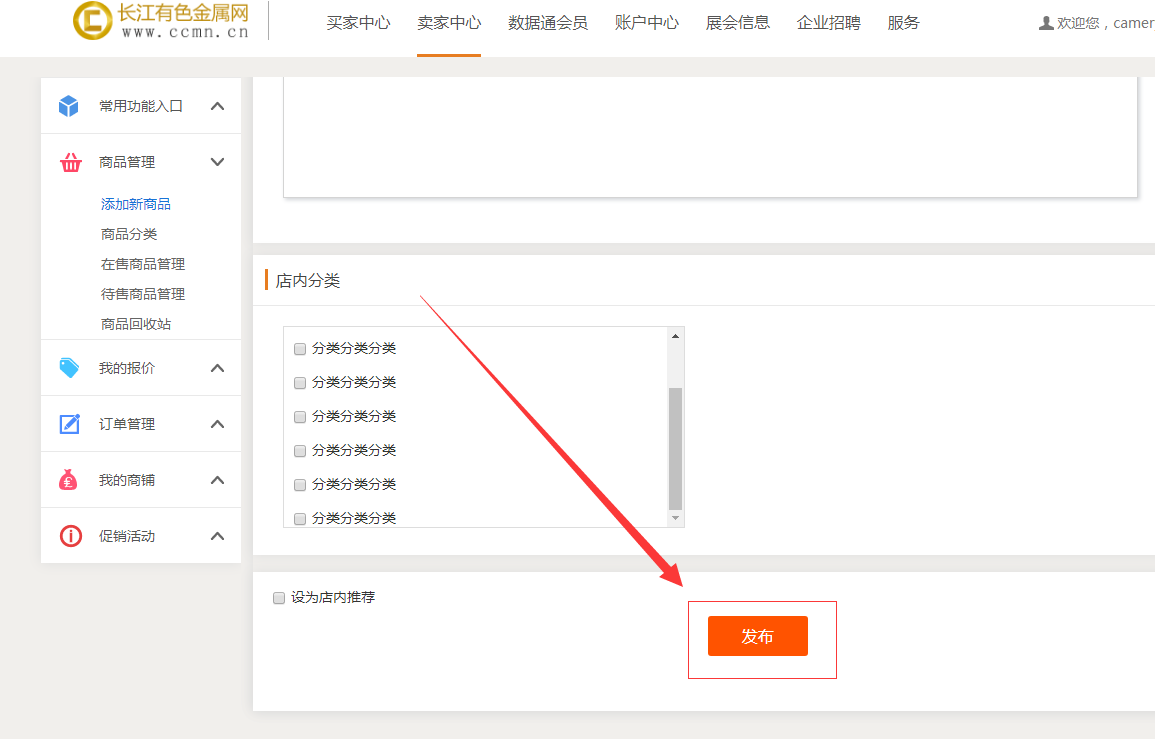Click the user avatar icon beside 欢迎您
Image resolution: width=1155 pixels, height=739 pixels.
(1046, 23)
